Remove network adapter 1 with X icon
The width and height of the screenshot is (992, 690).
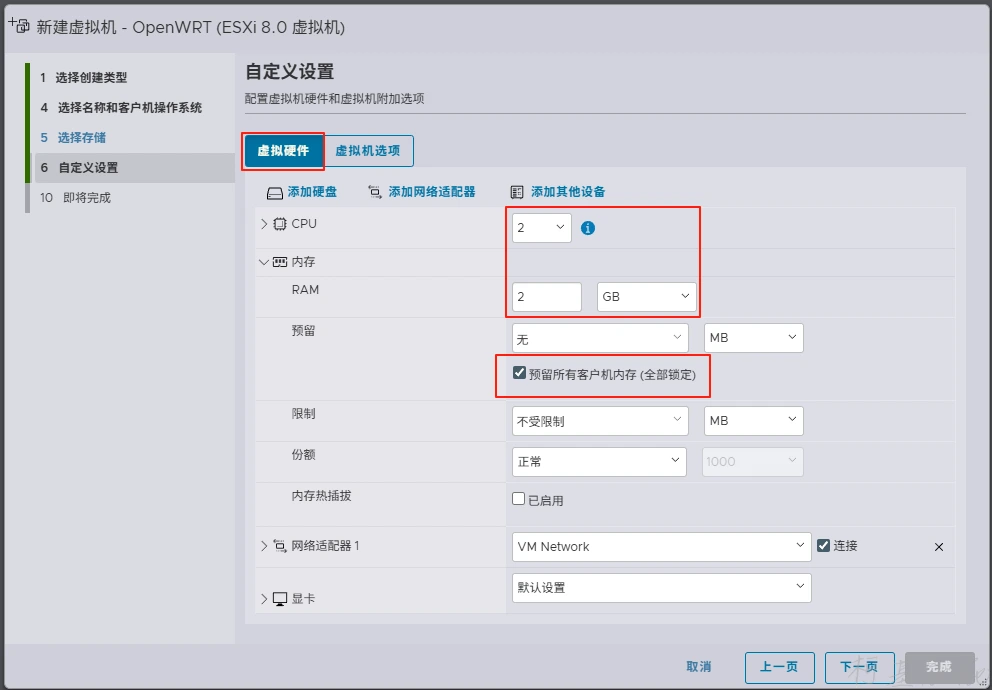pos(938,547)
